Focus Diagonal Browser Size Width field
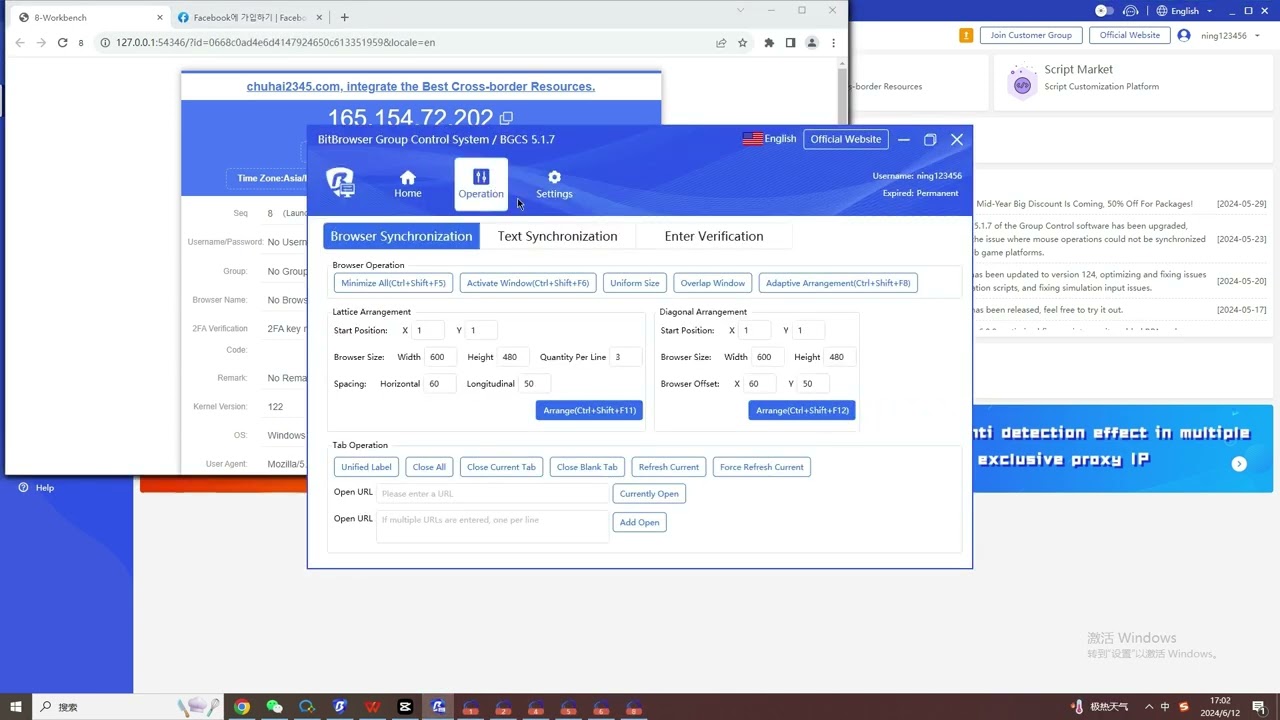 [x=767, y=357]
